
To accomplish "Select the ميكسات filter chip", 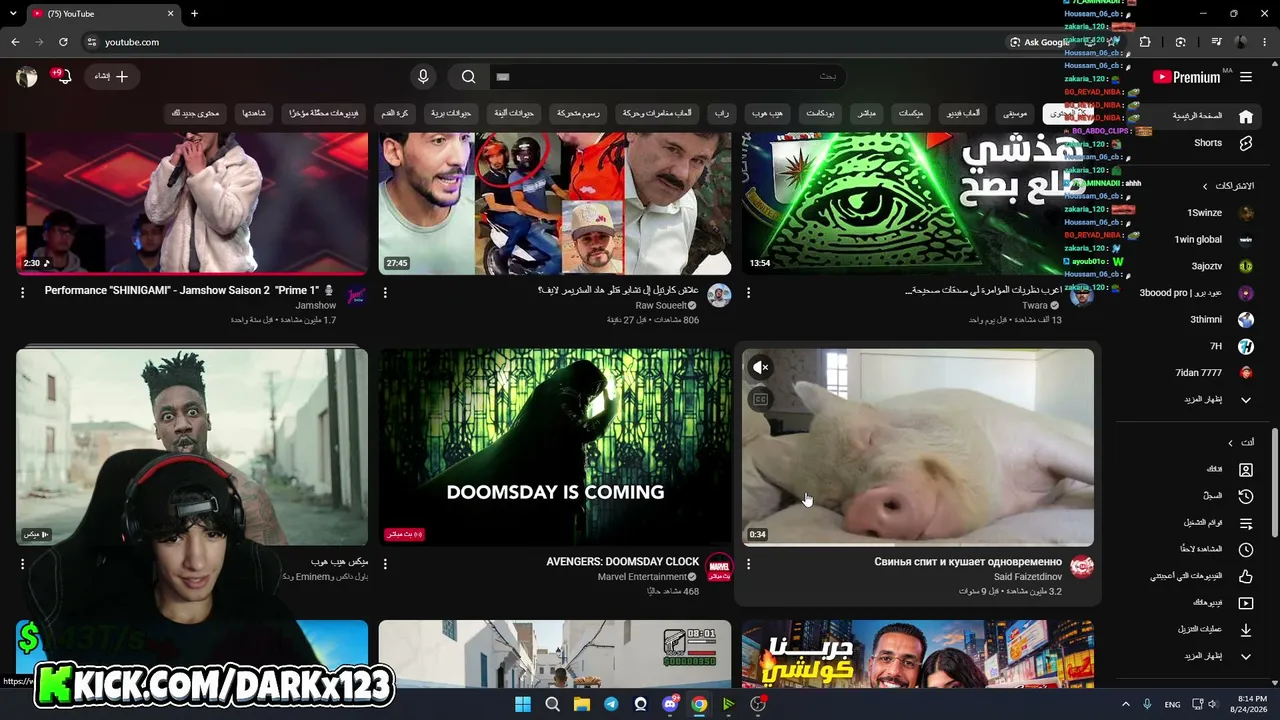I will point(911,113).
